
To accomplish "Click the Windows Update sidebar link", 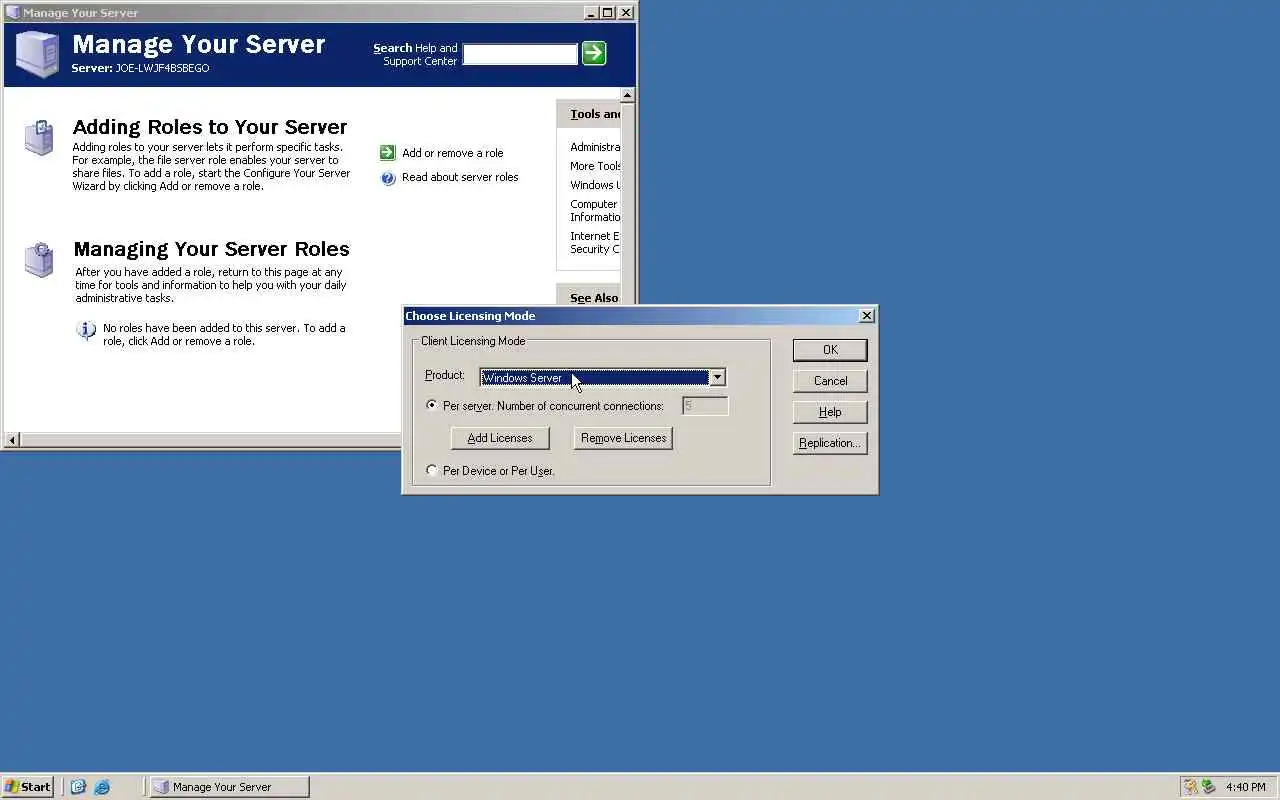I will [595, 185].
